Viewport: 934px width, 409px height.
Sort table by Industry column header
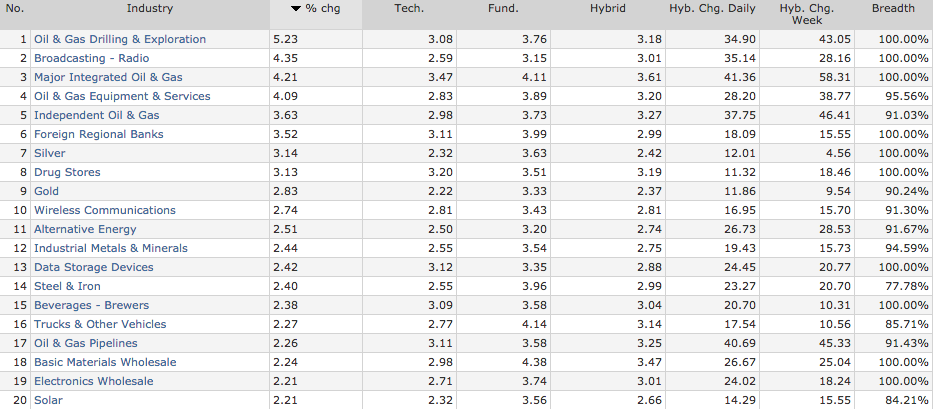[x=150, y=8]
